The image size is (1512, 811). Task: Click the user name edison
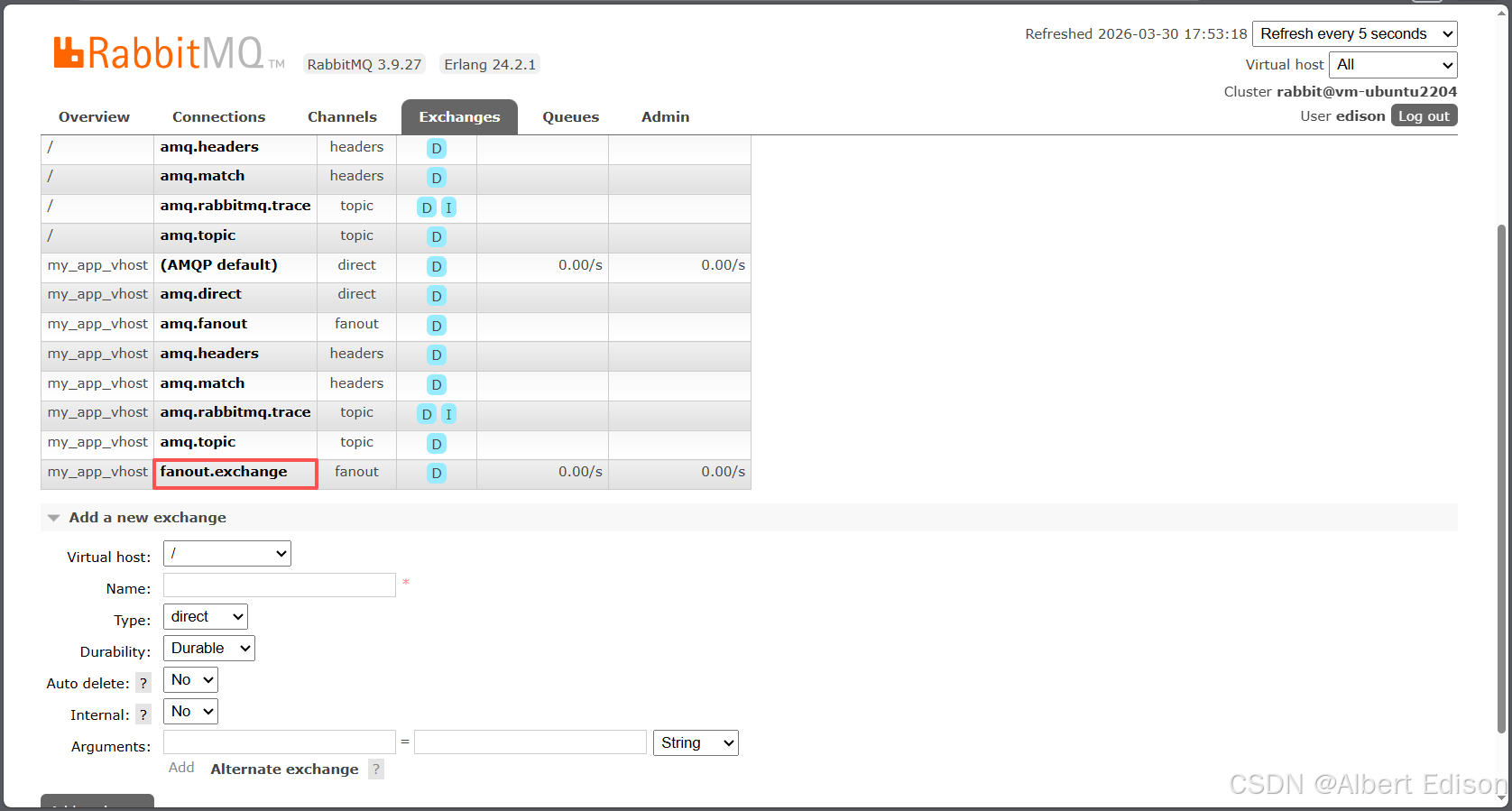pos(1360,116)
